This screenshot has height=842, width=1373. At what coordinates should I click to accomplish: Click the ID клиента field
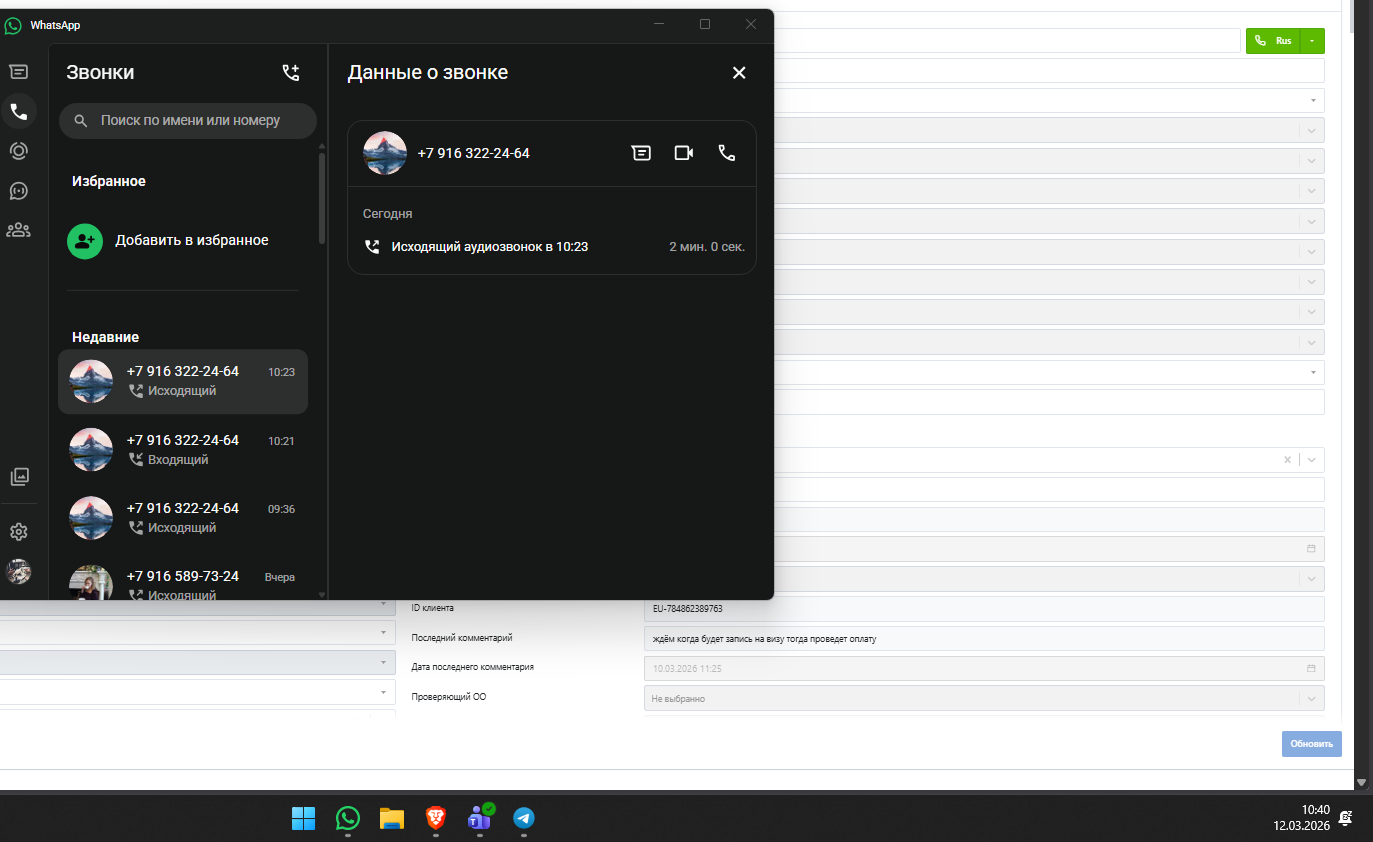984,608
